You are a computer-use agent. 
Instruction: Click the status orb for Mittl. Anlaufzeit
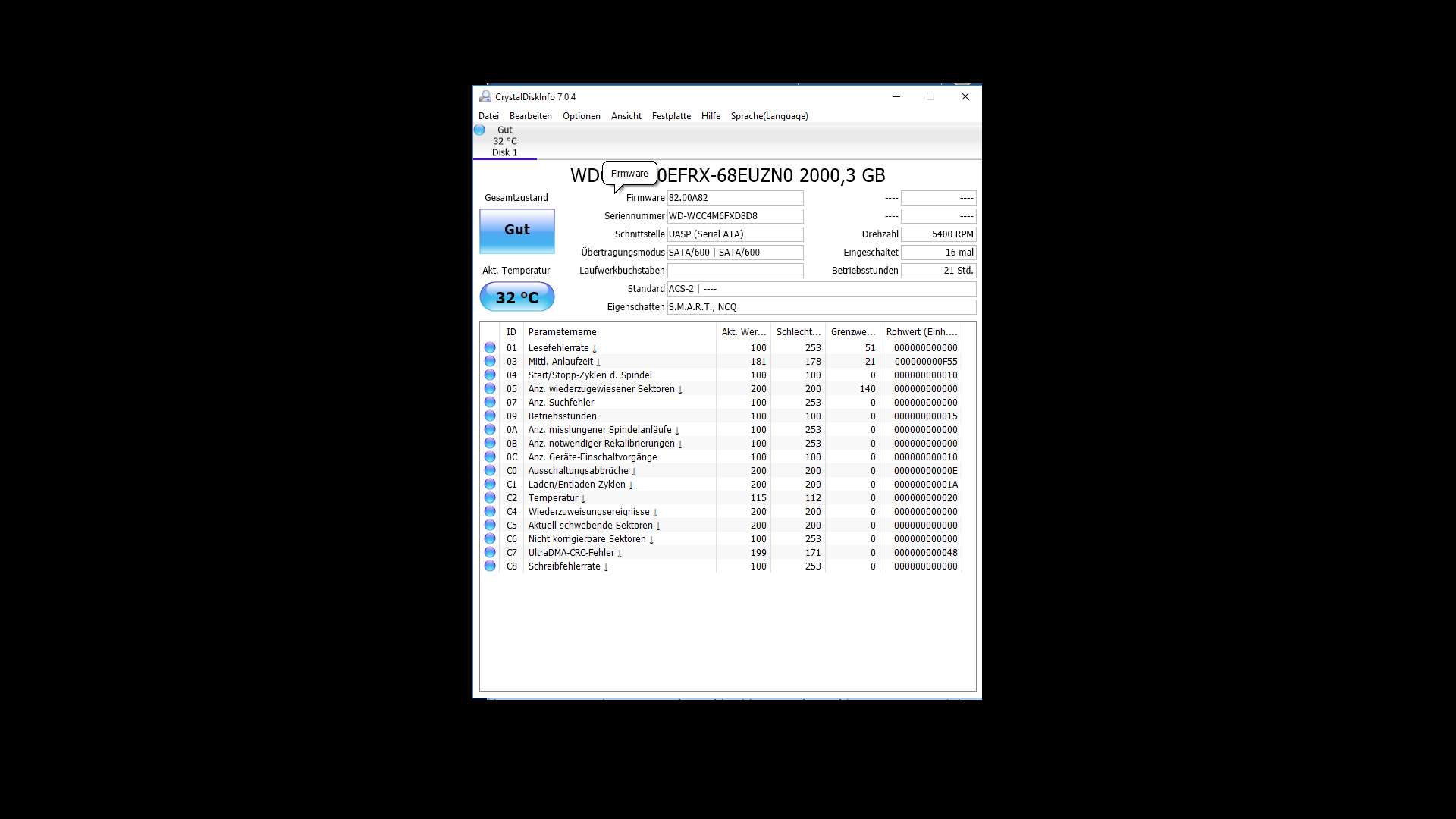pyautogui.click(x=490, y=362)
